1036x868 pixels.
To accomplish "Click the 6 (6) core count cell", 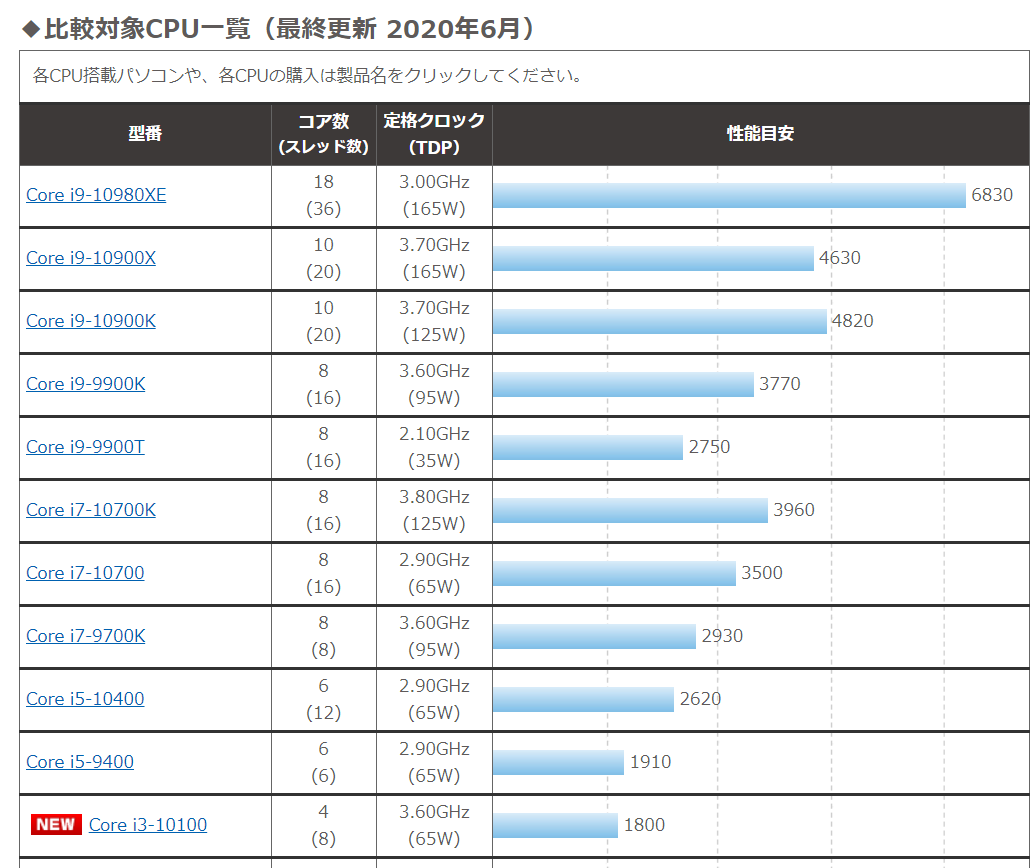I will click(324, 762).
